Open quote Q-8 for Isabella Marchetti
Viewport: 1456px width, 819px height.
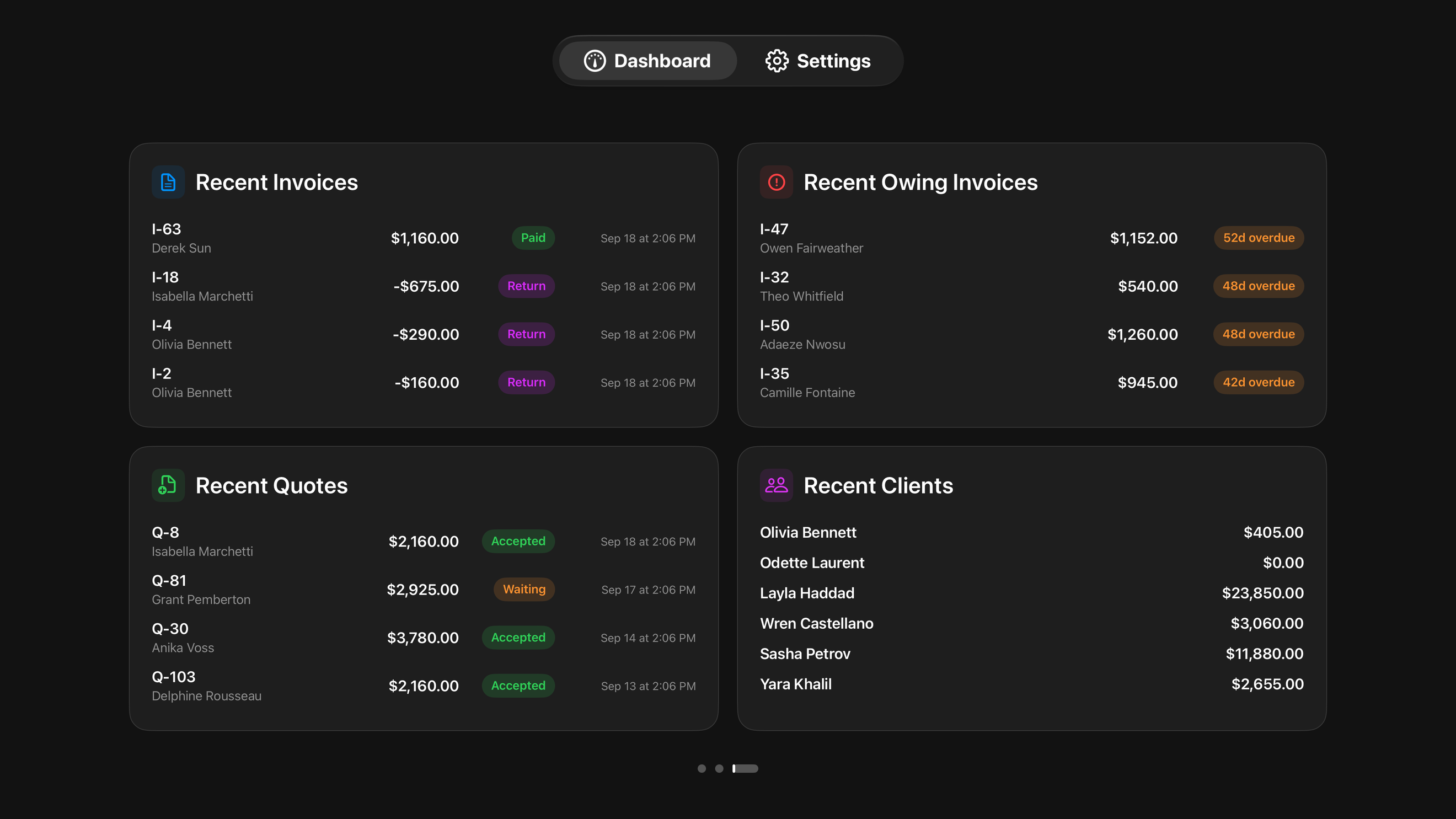[424, 542]
